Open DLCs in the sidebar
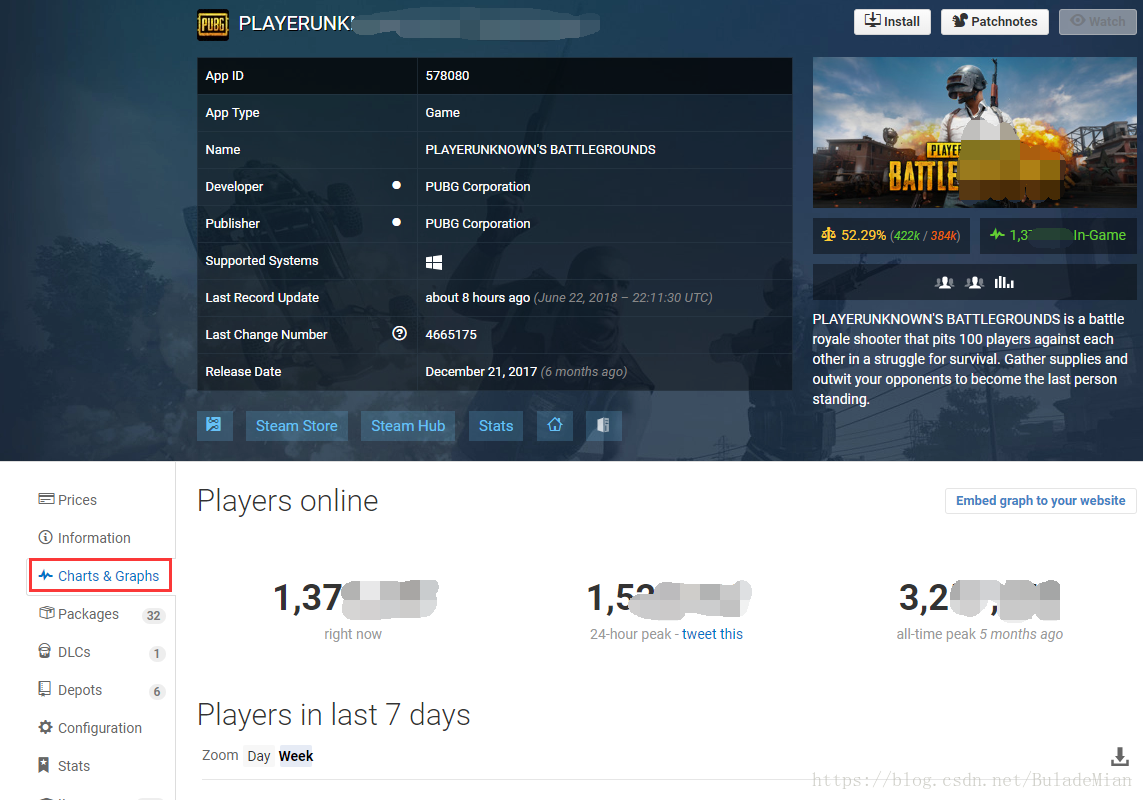 pos(65,652)
